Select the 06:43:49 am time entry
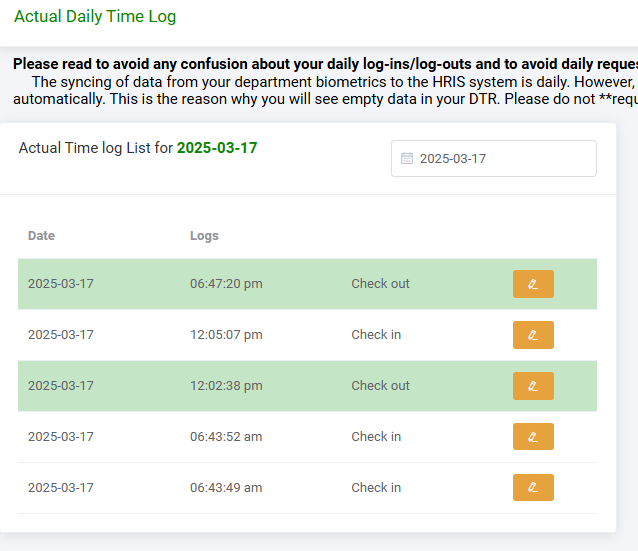This screenshot has height=551, width=638. point(226,488)
